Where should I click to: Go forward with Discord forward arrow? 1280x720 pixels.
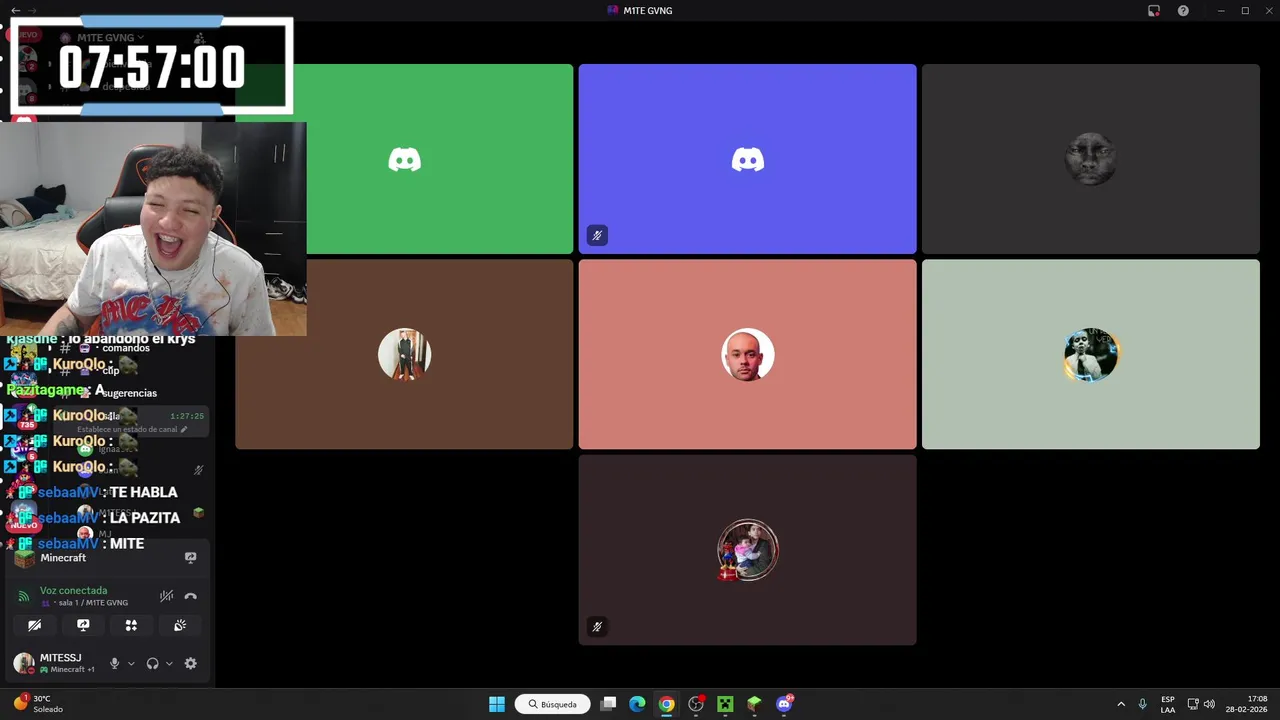pos(33,10)
